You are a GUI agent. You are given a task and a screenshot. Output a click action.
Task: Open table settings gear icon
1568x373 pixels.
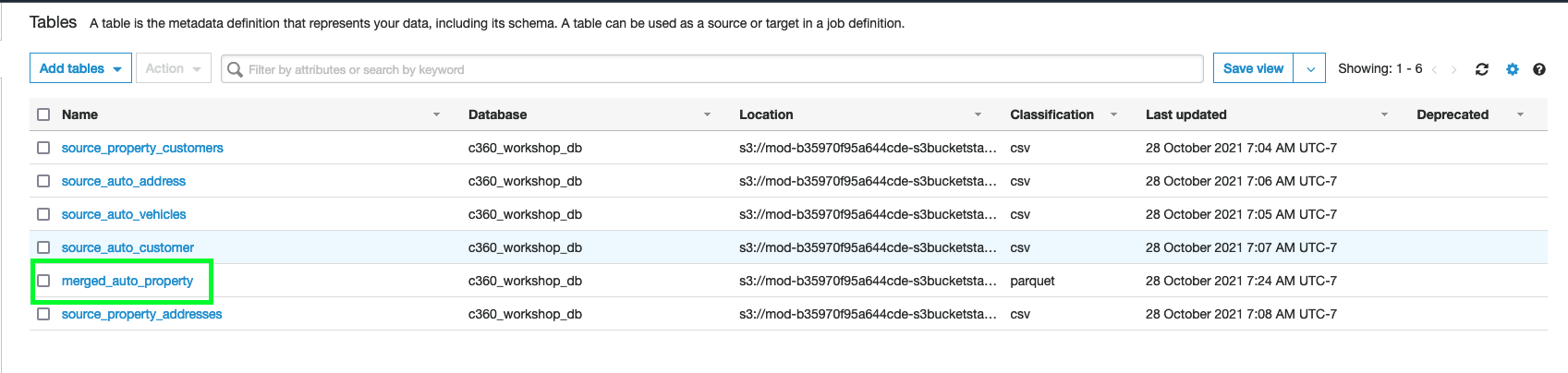[1513, 69]
